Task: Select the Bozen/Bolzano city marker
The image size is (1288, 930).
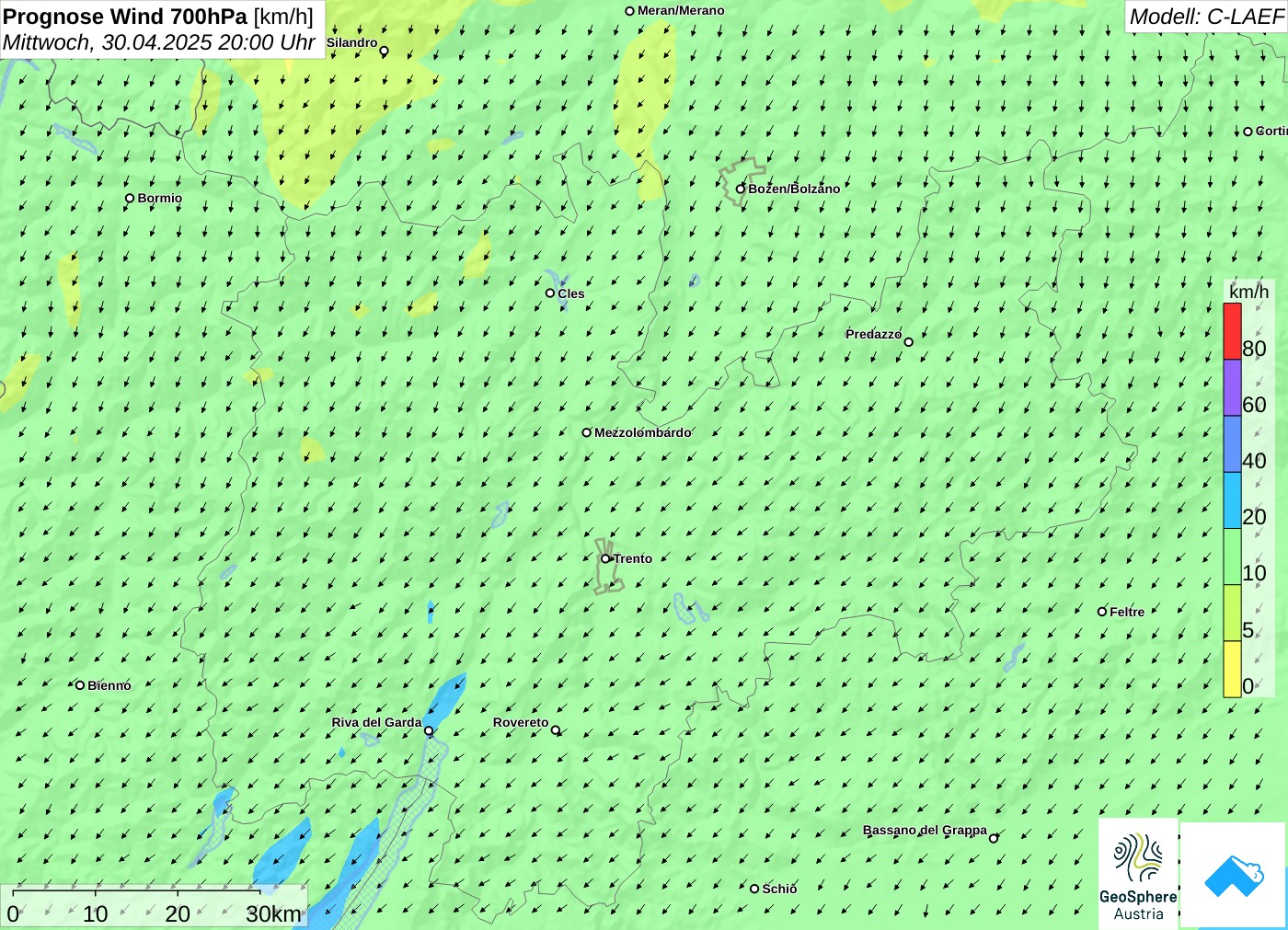Action: point(741,189)
